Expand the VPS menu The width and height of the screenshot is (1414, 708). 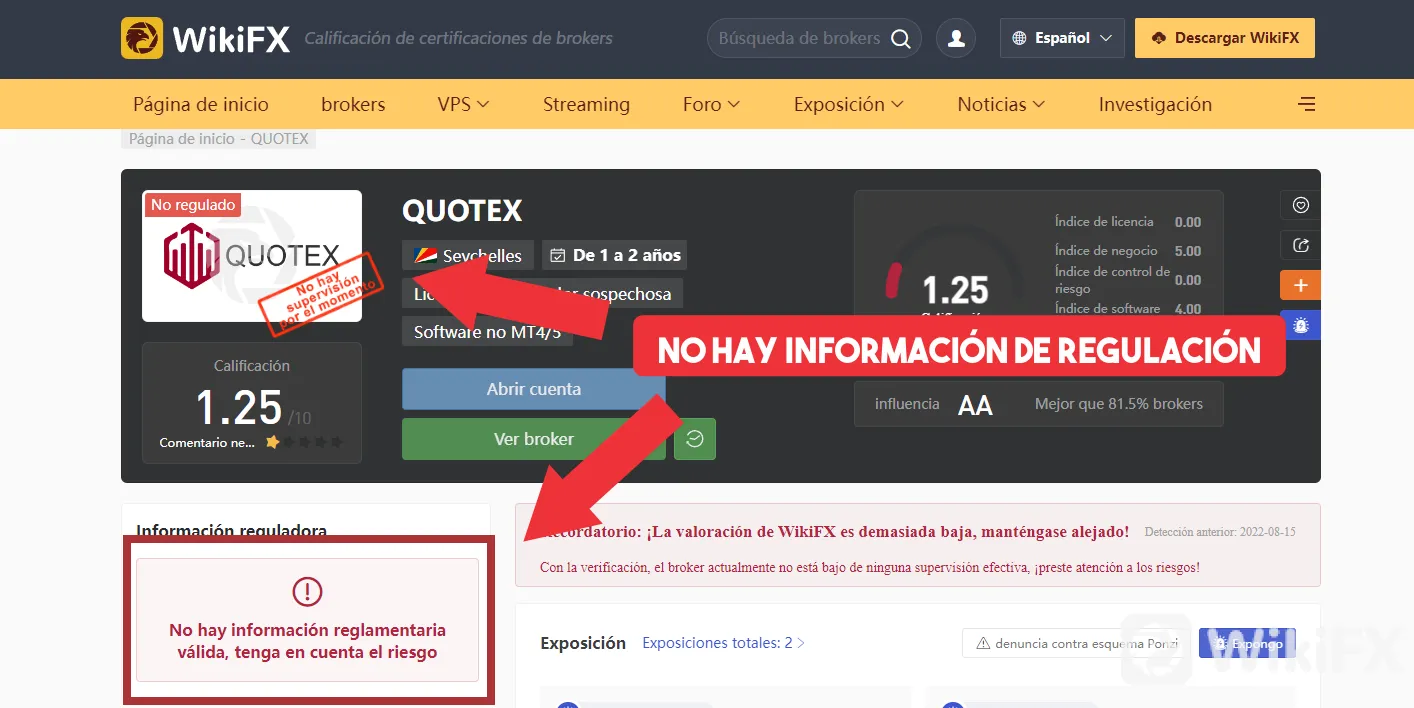(x=463, y=104)
